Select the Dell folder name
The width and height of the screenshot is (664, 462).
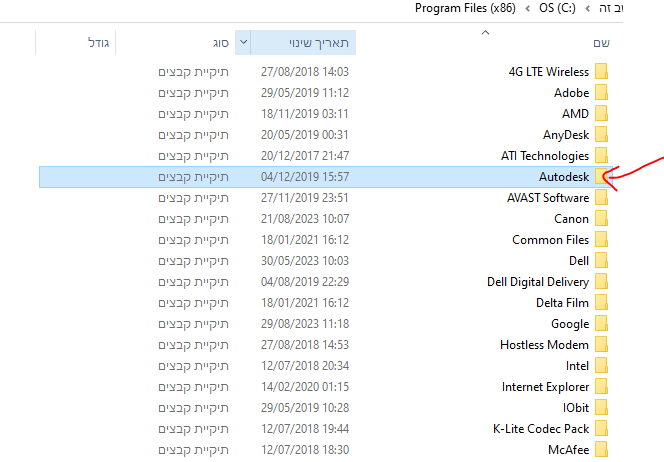(579, 260)
